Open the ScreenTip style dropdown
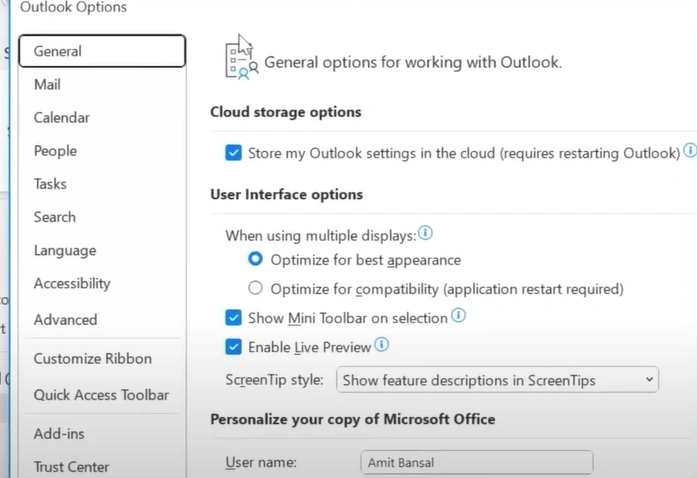Viewport: 697px width, 478px height. [497, 380]
